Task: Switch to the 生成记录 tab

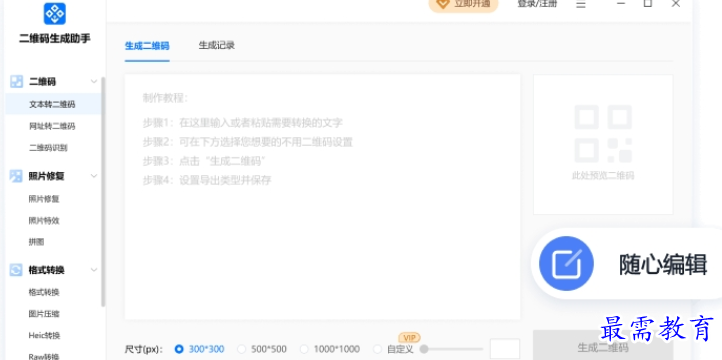Action: pyautogui.click(x=216, y=45)
